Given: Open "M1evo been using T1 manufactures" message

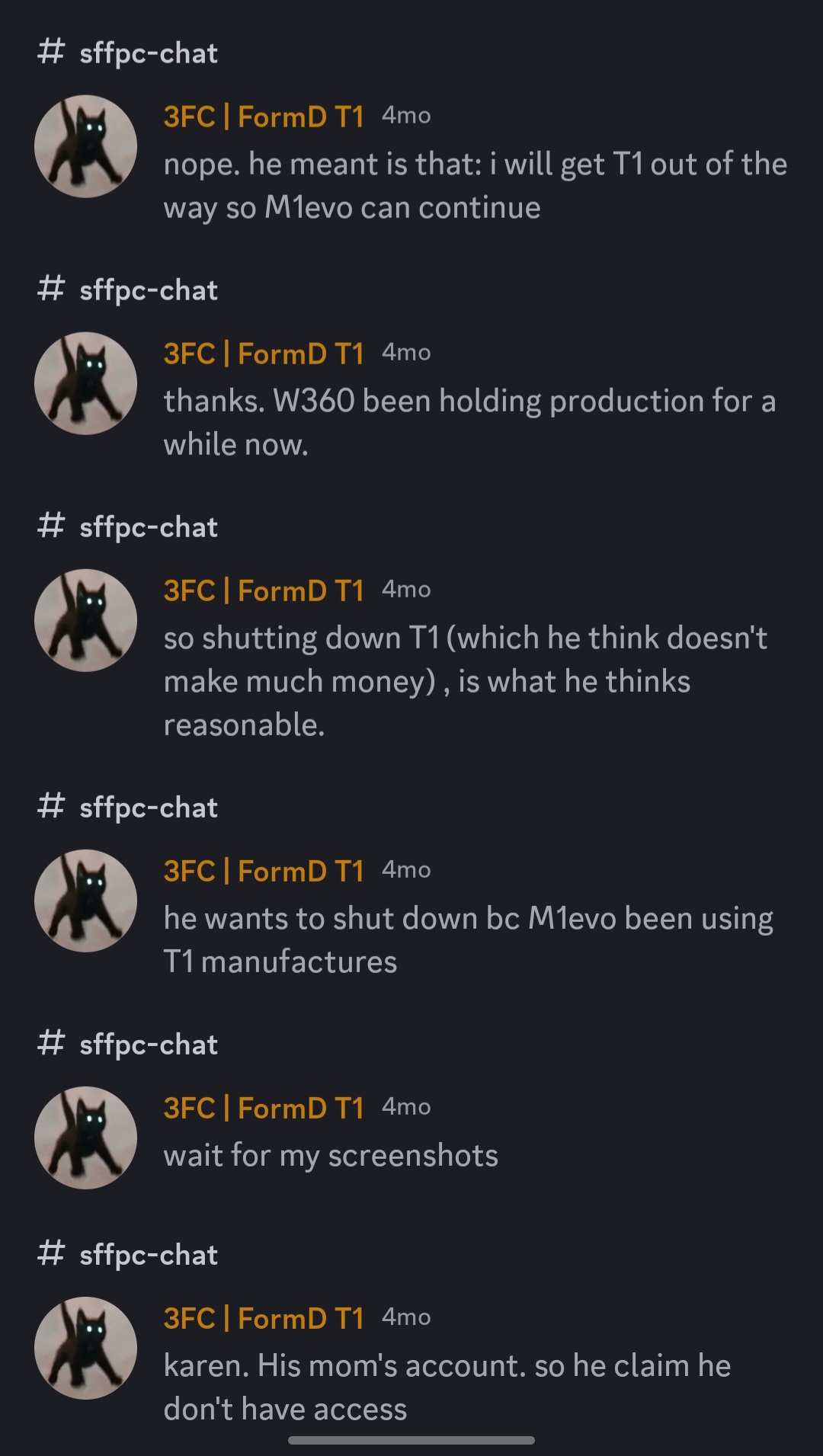Looking at the screenshot, I should [468, 940].
